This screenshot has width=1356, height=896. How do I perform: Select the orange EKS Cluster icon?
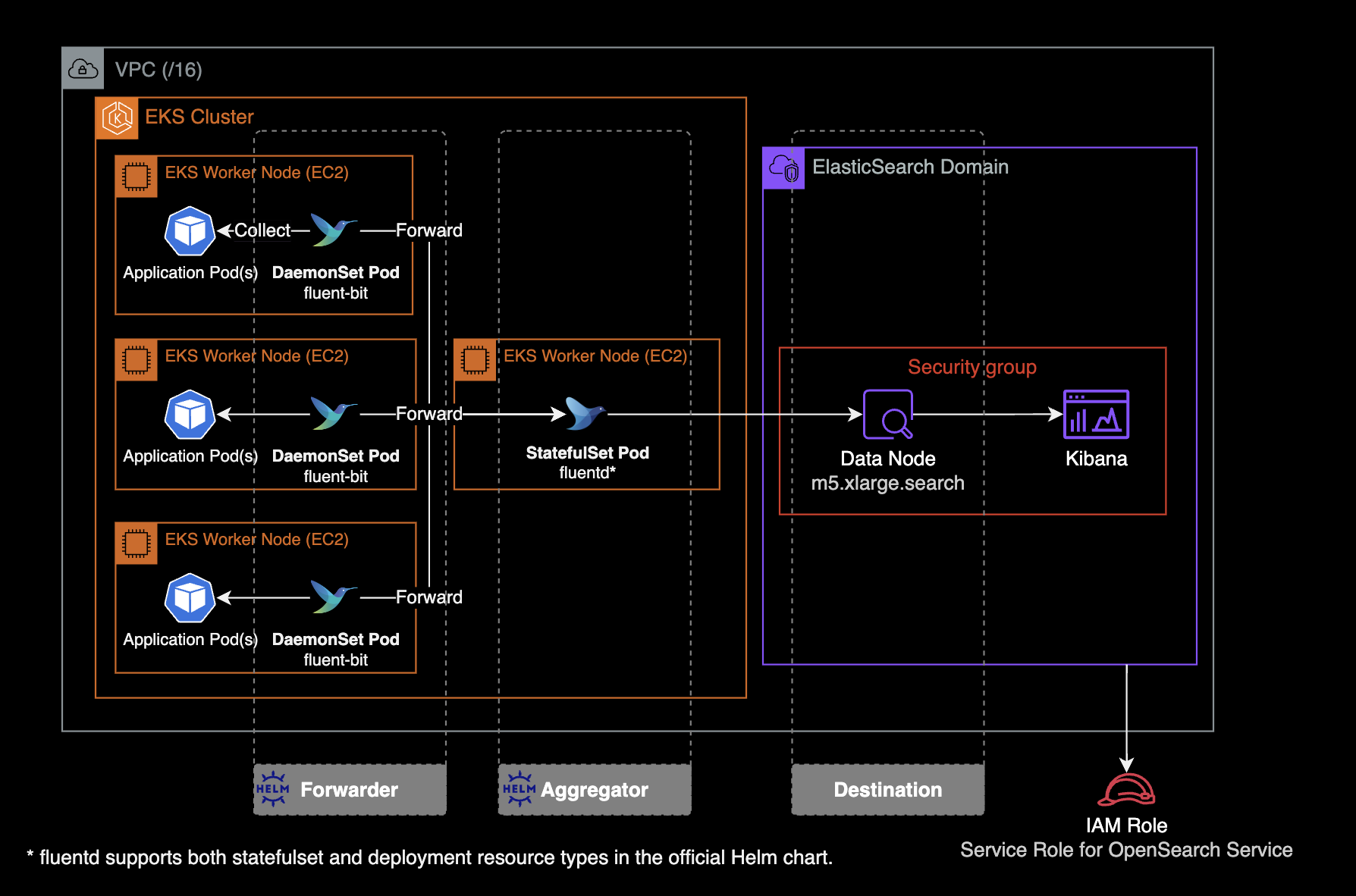[118, 117]
